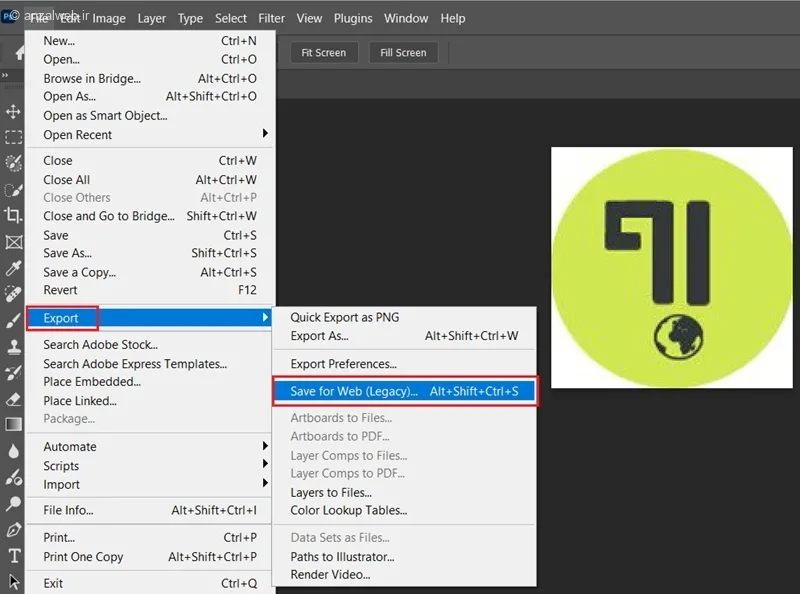The height and width of the screenshot is (594, 800).
Task: Choose Export As from submenu
Action: (405, 336)
